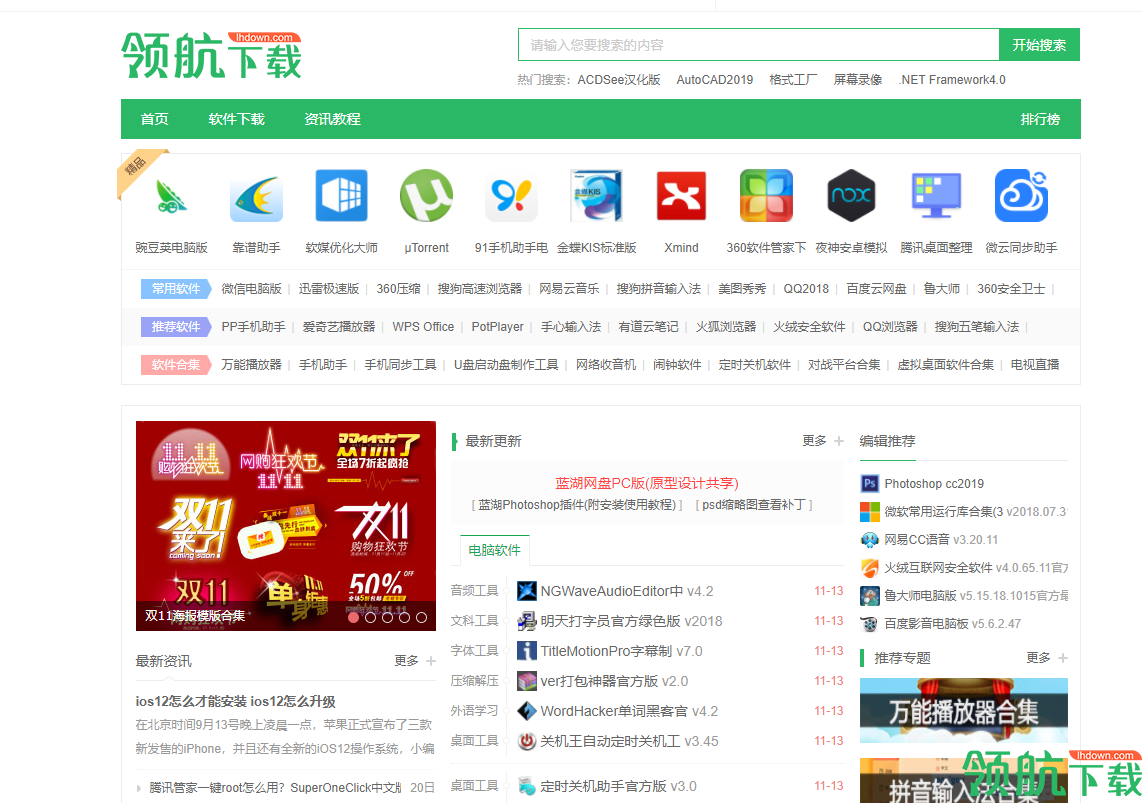Open the 万能播放器合集 topic image
Image resolution: width=1142 pixels, height=803 pixels.
(x=964, y=711)
